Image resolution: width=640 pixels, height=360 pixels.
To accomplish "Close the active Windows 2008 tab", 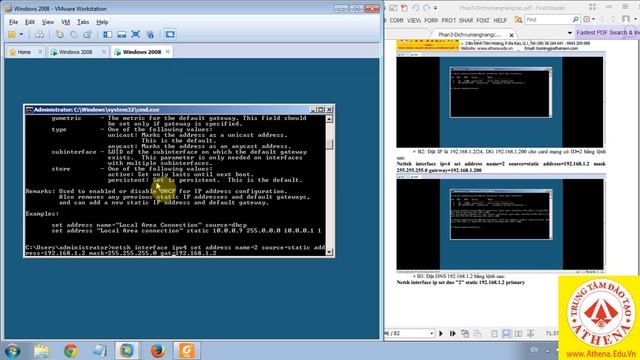I will 167,52.
